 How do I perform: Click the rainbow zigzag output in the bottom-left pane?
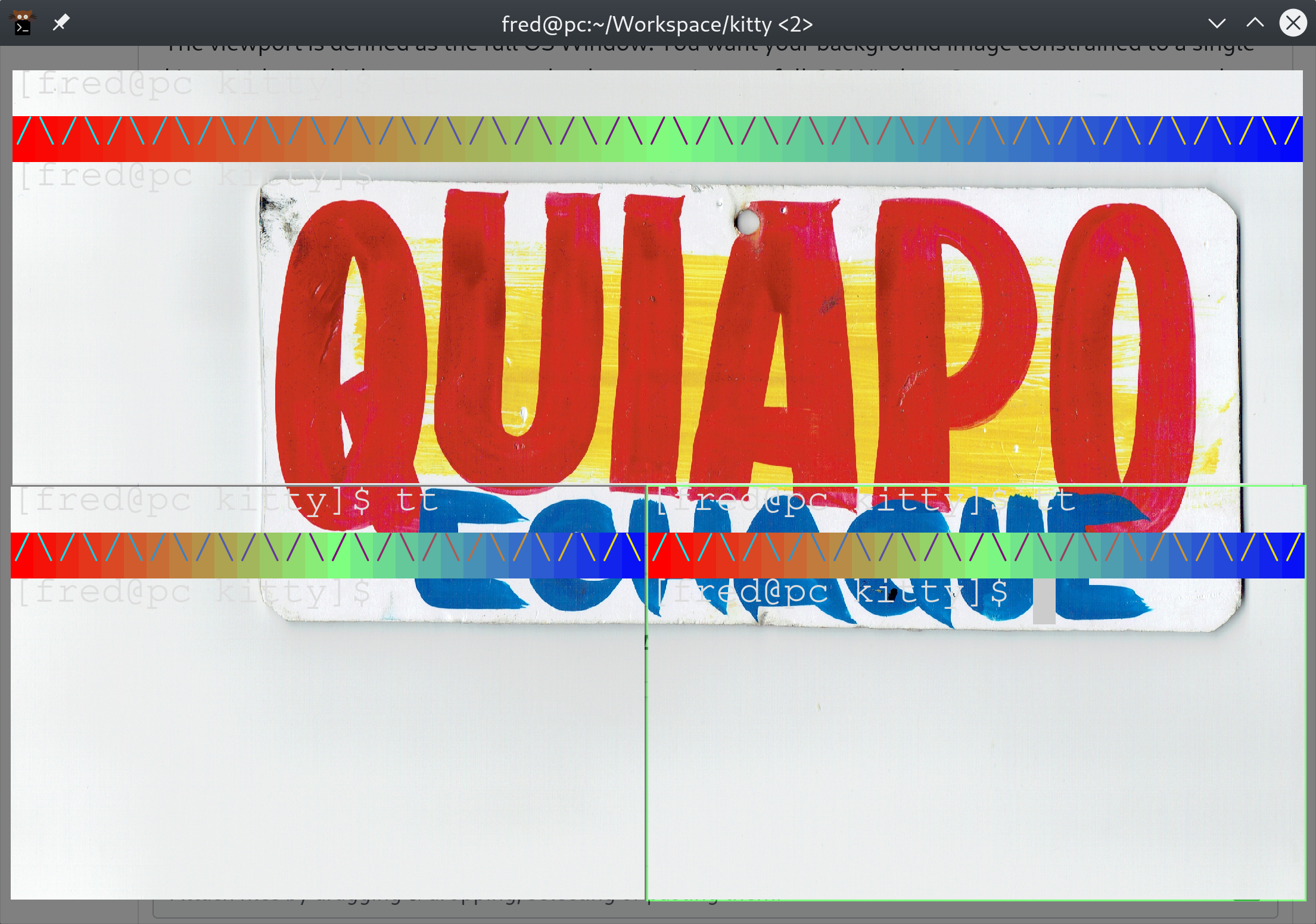click(328, 555)
